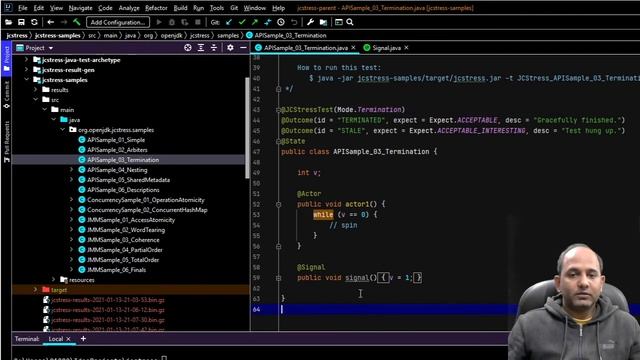The height and width of the screenshot is (360, 640).
Task: Hide the Project panel with minus icon
Action: click(243, 48)
